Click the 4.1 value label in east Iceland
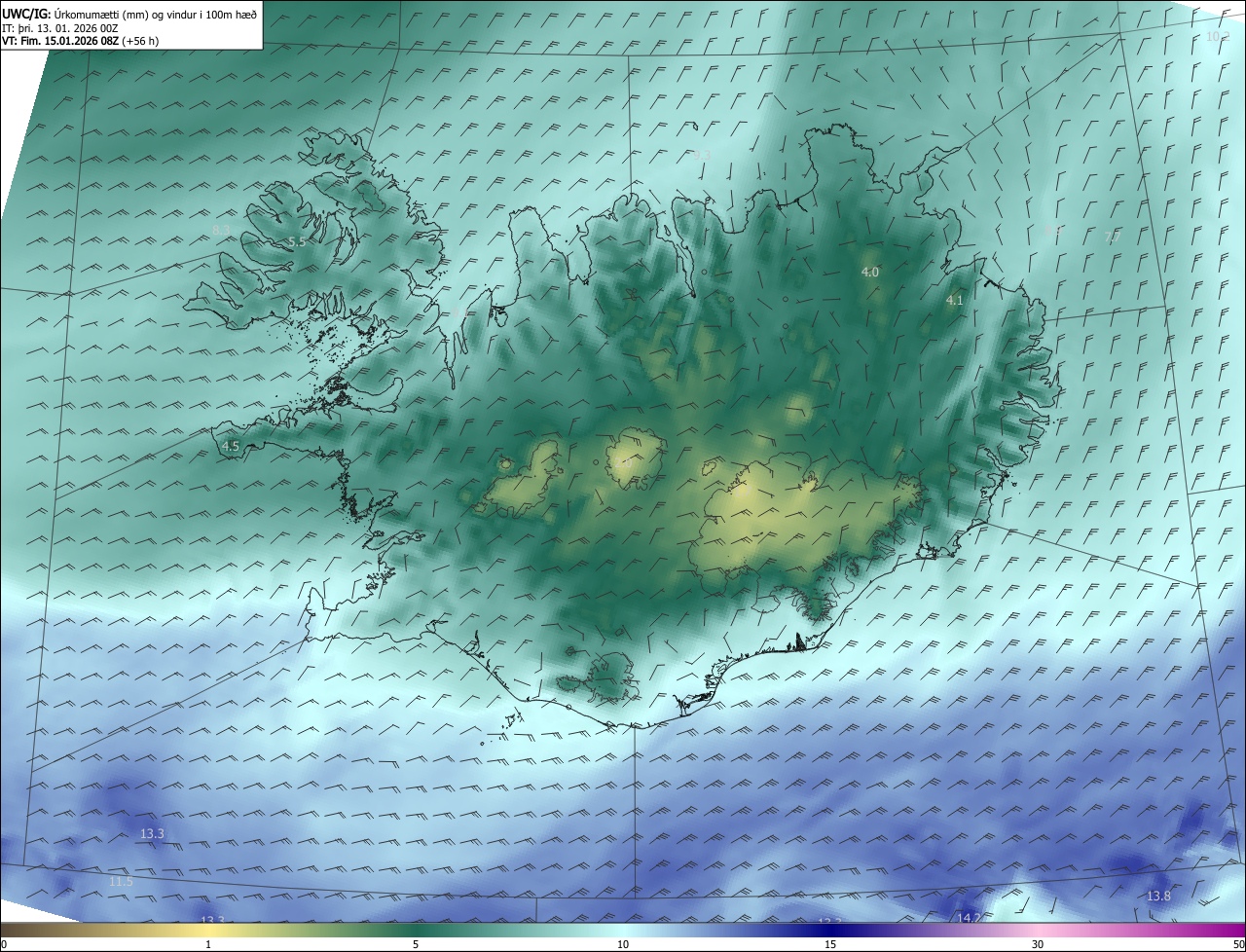This screenshot has height=952, width=1246. 955,301
